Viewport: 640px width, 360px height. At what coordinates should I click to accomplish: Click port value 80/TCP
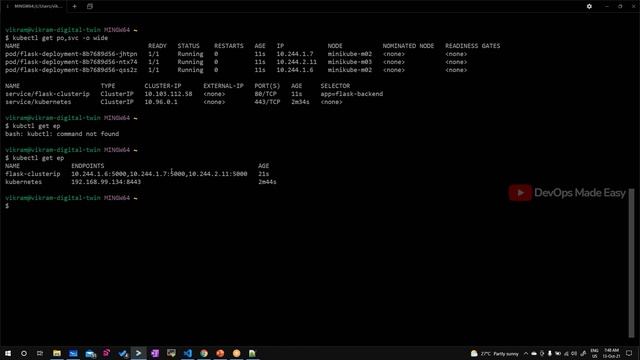pyautogui.click(x=265, y=94)
